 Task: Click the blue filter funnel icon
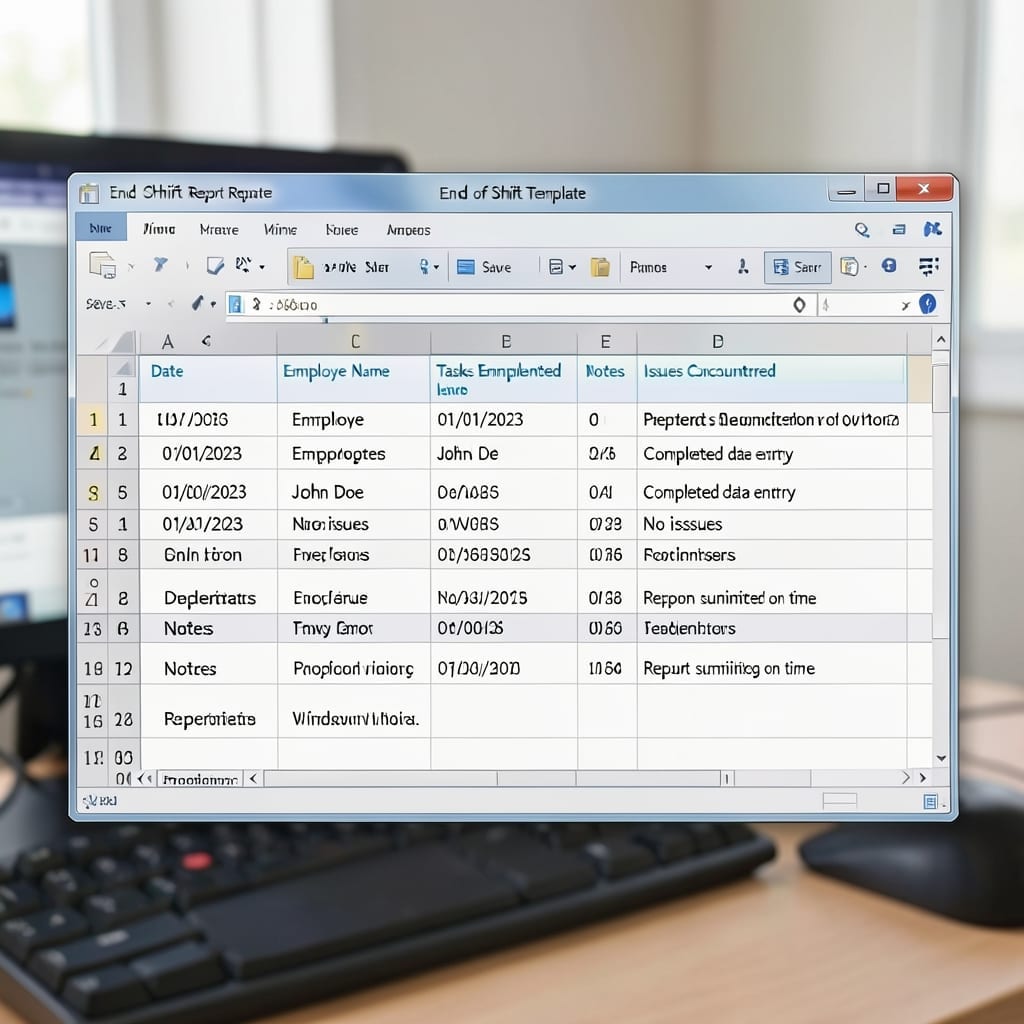click(x=160, y=264)
